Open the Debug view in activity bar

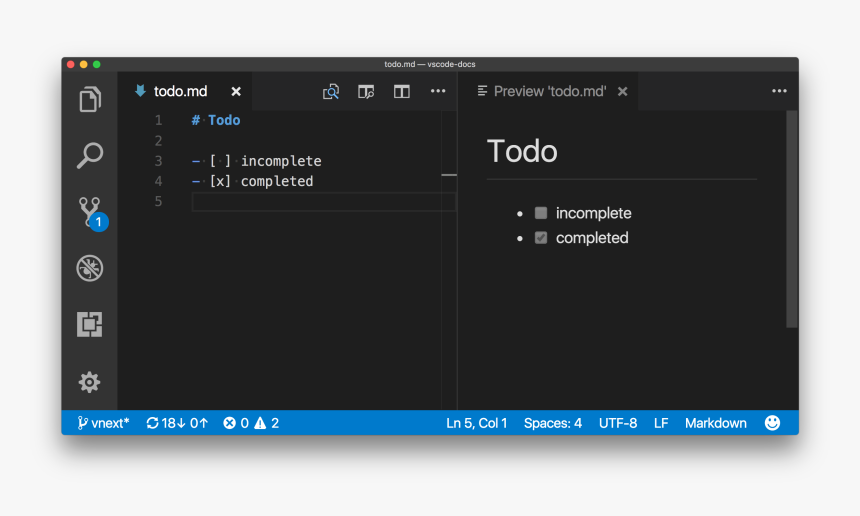coord(89,268)
